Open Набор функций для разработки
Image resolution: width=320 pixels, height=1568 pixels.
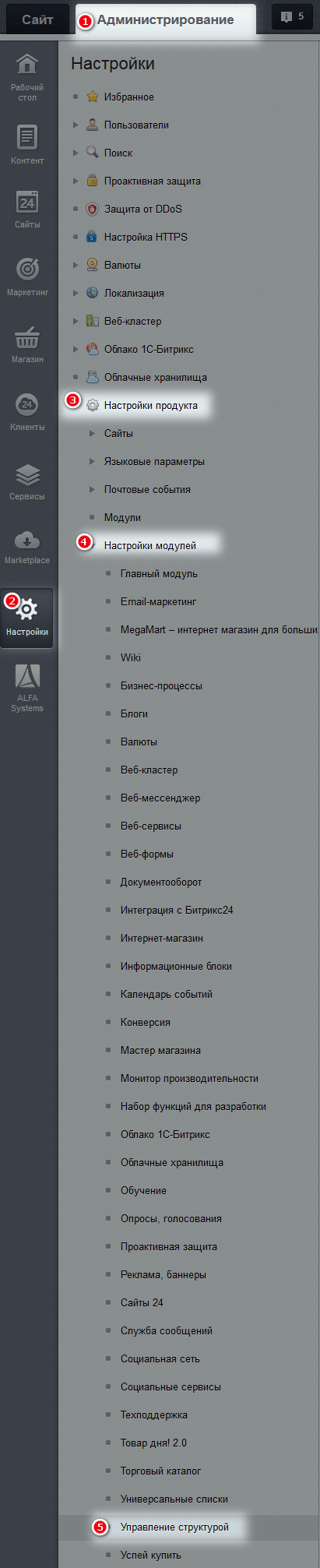coord(193,1106)
